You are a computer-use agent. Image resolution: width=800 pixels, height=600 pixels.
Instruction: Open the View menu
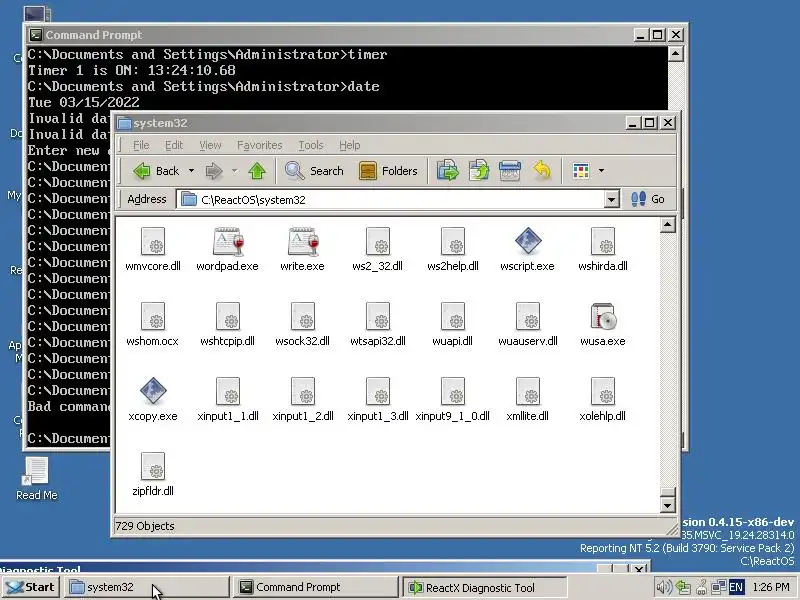point(210,145)
